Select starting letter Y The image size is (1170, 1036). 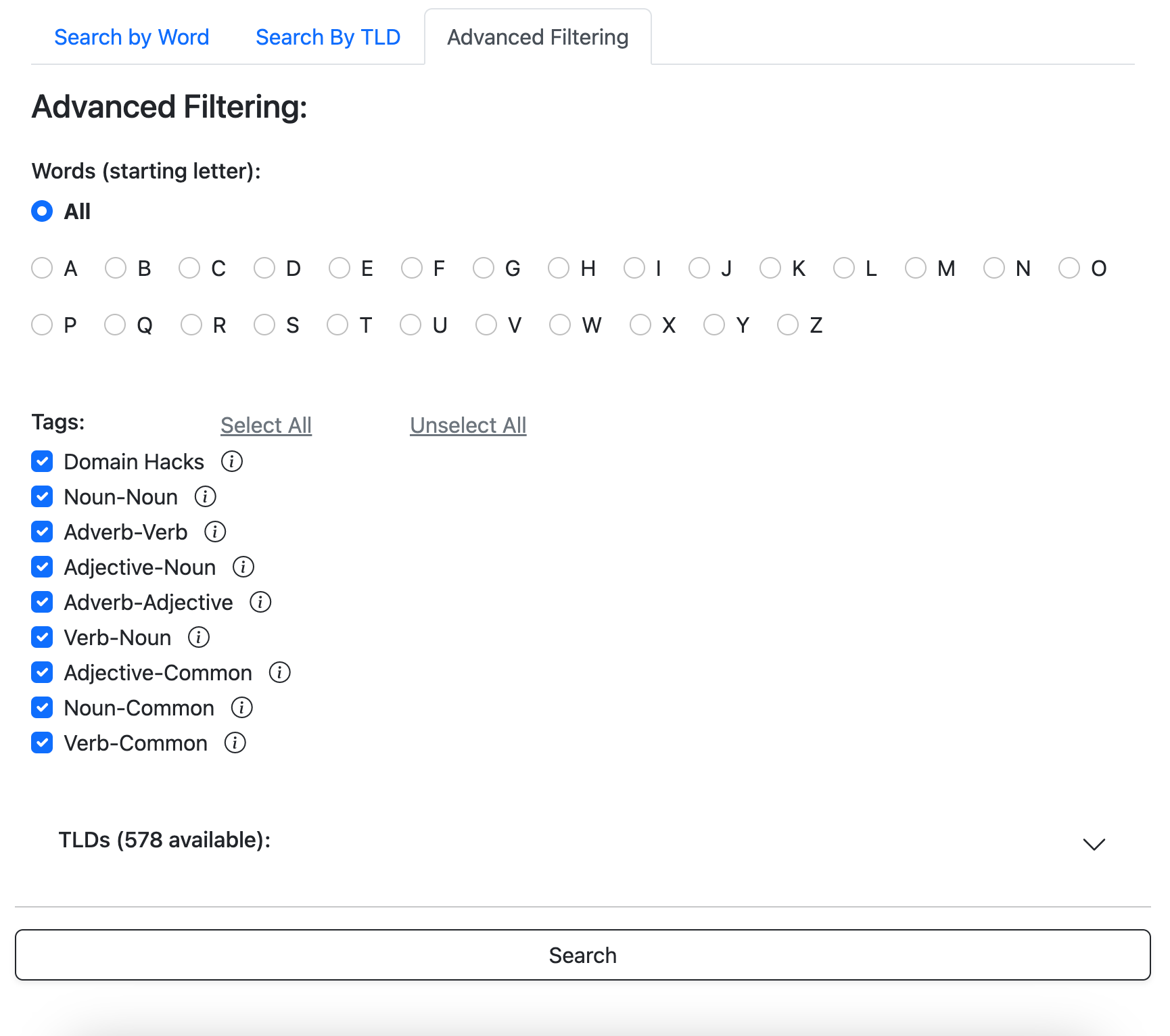point(714,325)
